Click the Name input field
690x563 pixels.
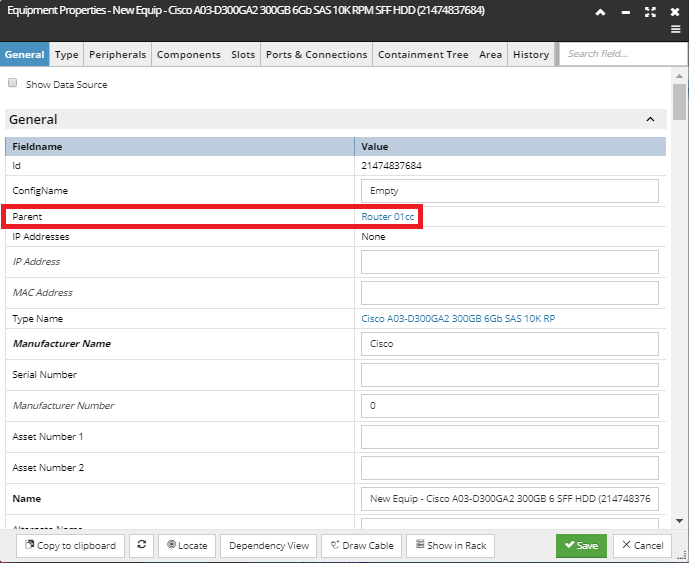click(x=510, y=499)
